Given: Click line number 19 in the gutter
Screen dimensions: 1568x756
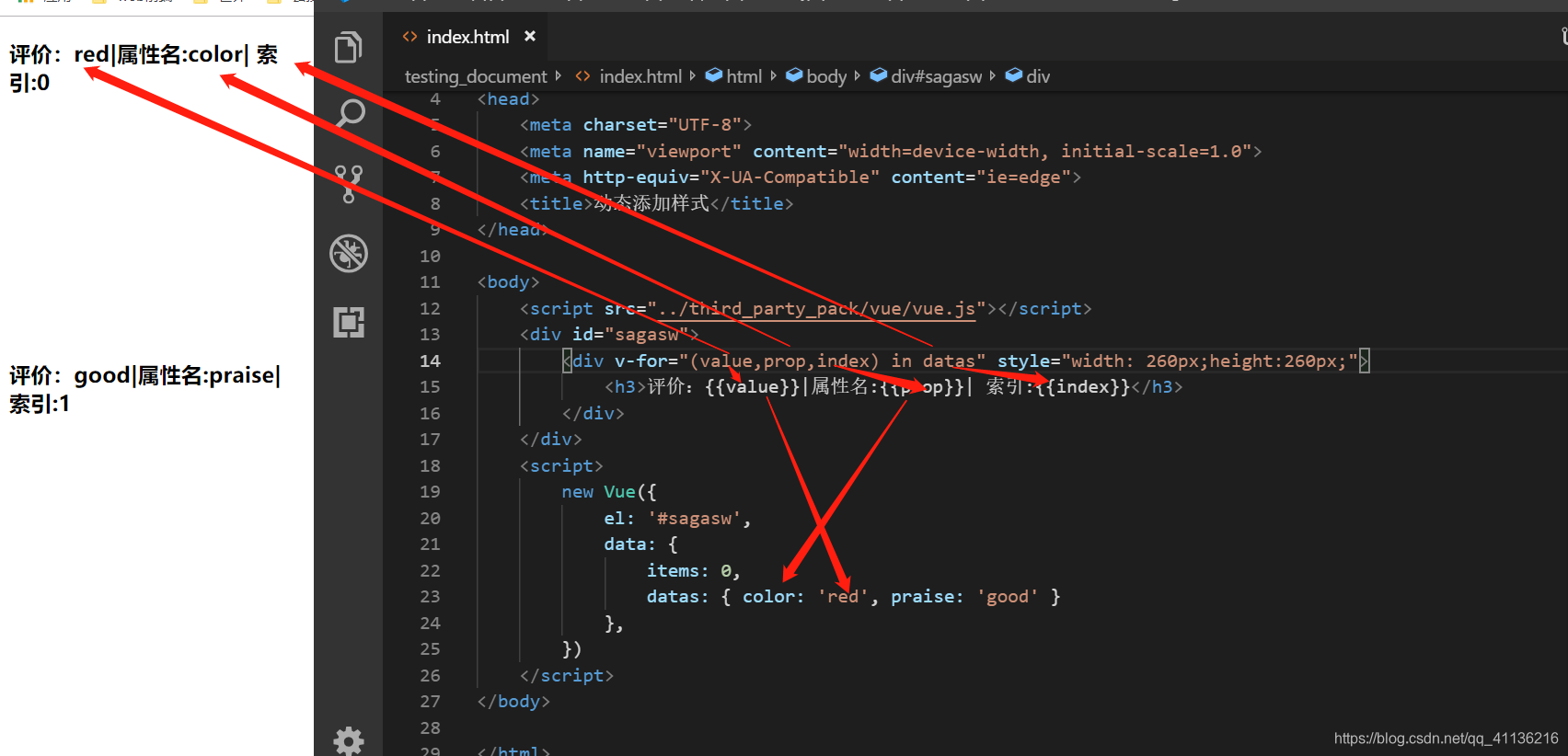Looking at the screenshot, I should [430, 491].
